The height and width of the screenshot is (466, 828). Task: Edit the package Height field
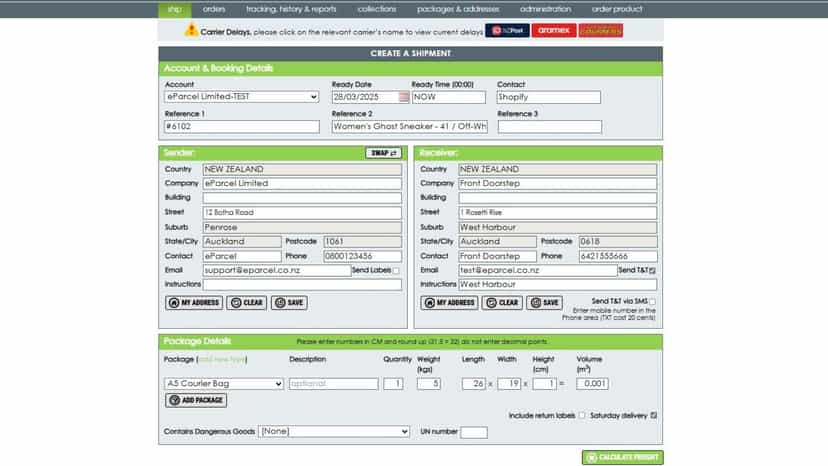(544, 384)
